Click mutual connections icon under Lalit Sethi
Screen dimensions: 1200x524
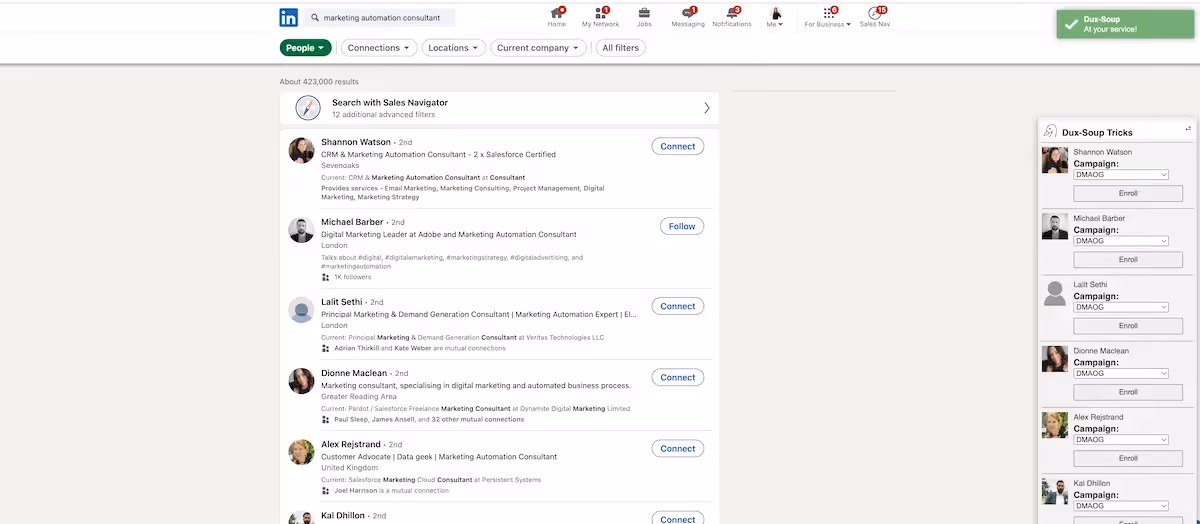coord(325,348)
